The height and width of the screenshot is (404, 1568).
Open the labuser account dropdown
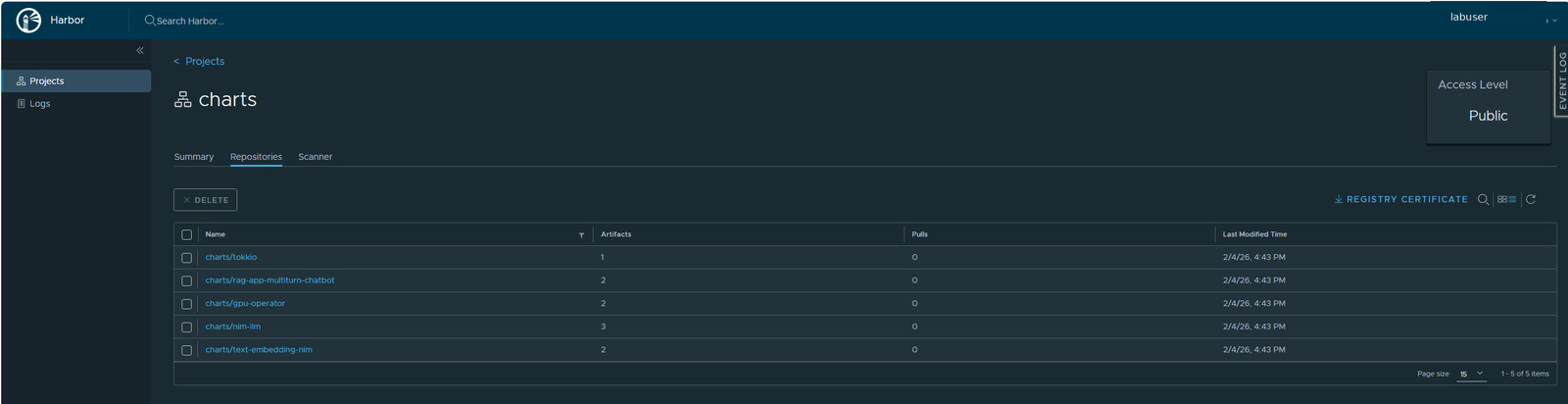pyautogui.click(x=1503, y=18)
